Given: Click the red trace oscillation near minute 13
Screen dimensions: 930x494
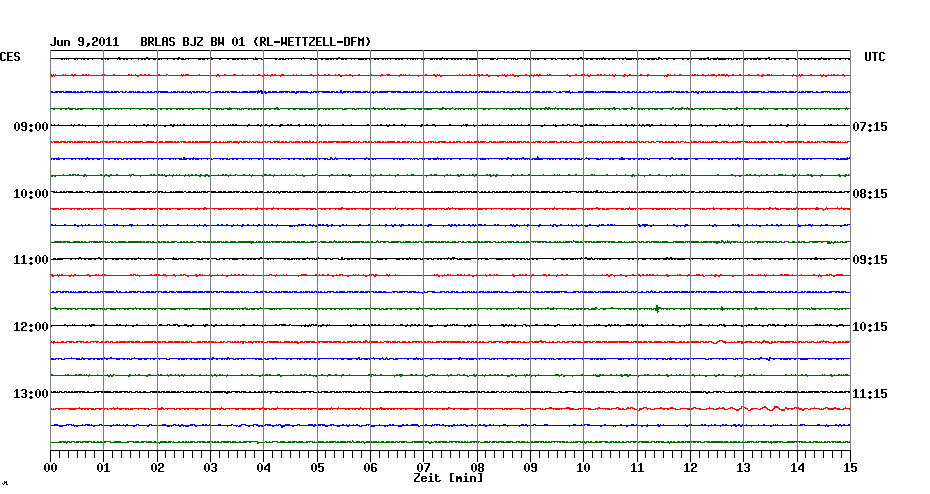Looking at the screenshot, I should [x=768, y=408].
